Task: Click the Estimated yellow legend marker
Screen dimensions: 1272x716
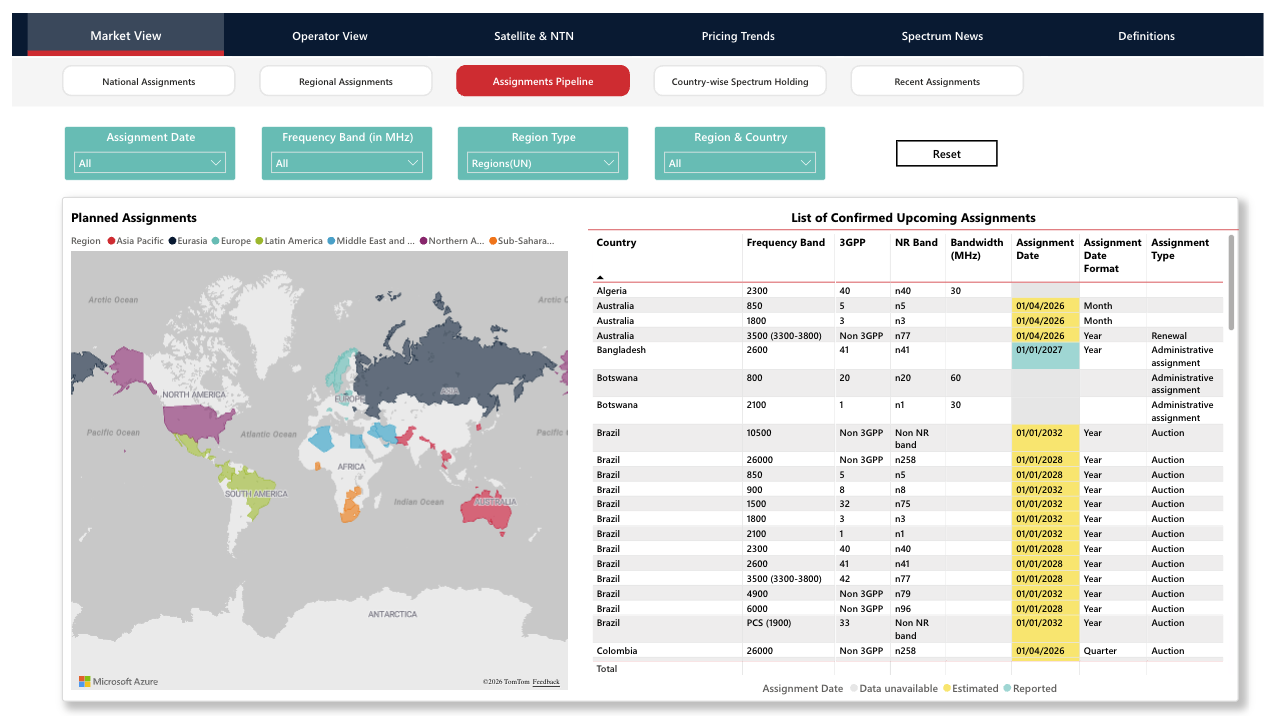Action: (946, 688)
